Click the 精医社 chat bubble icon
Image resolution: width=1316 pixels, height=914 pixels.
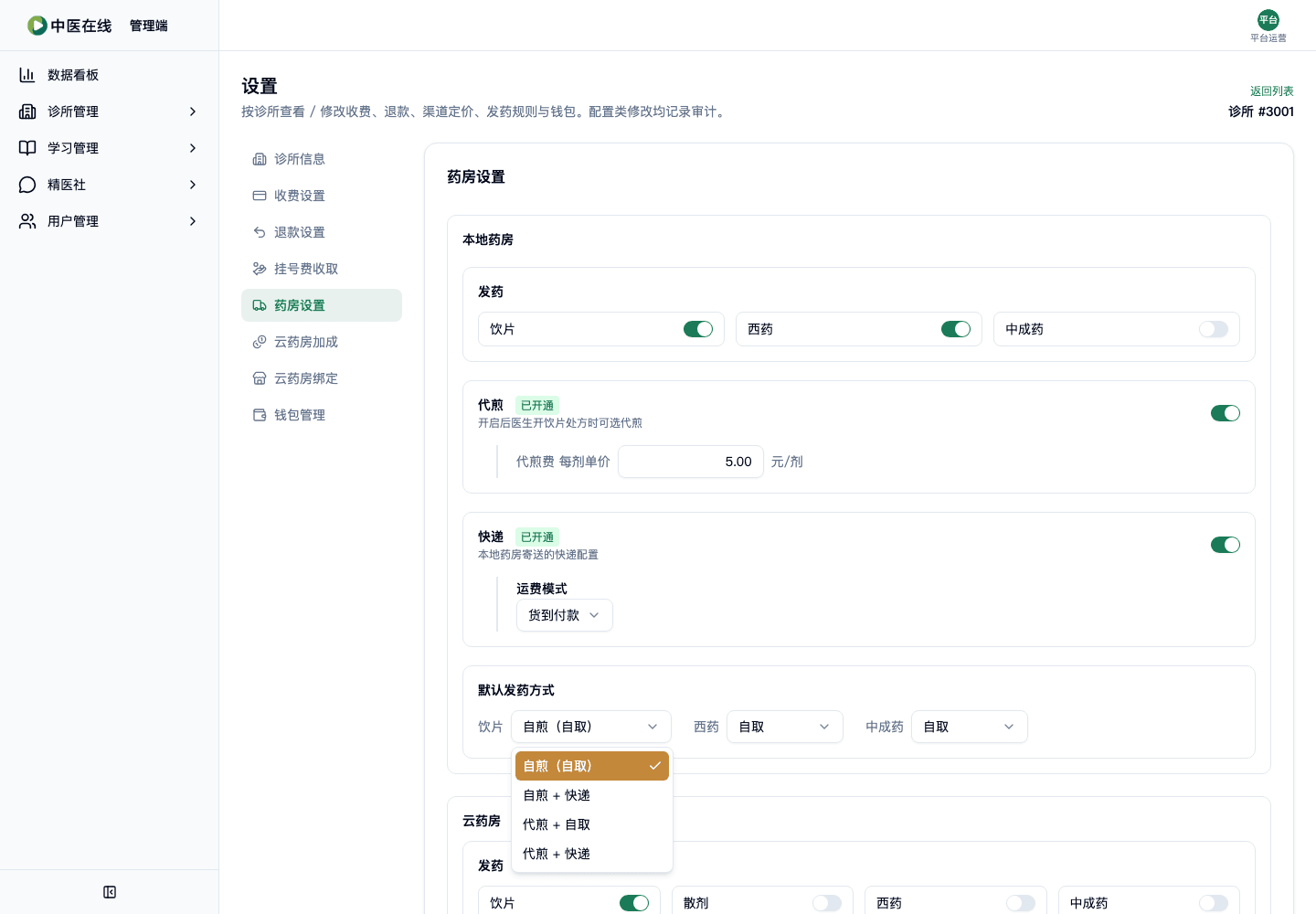tap(27, 185)
